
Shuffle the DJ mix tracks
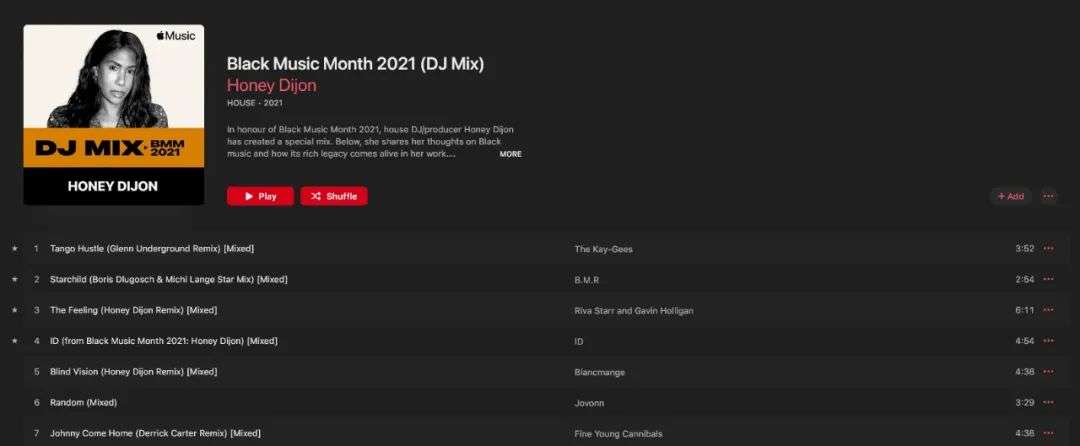pos(334,196)
